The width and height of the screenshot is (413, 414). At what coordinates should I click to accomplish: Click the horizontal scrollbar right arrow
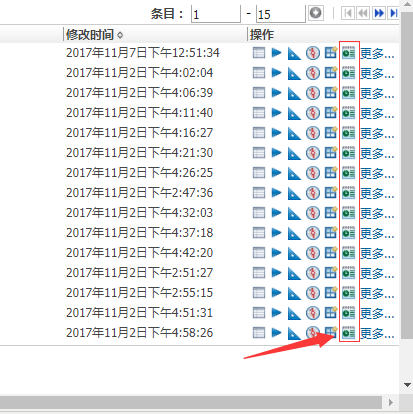pyautogui.click(x=391, y=402)
